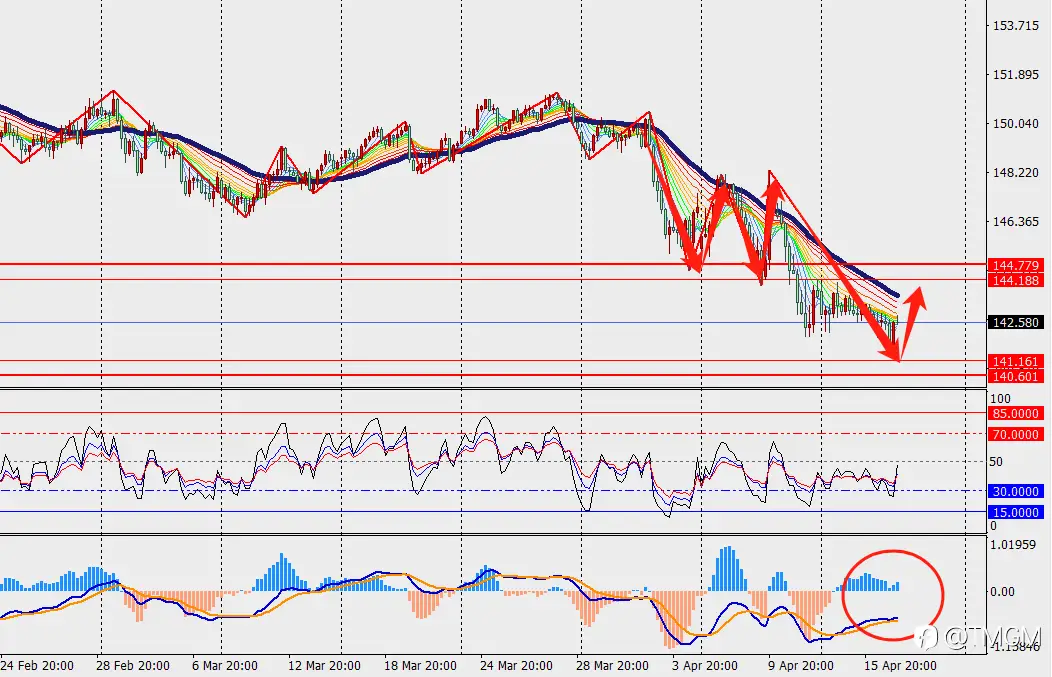Click the 24 Mar 20:00 time label
Viewport: 1052px width, 677px height.
coord(516,666)
